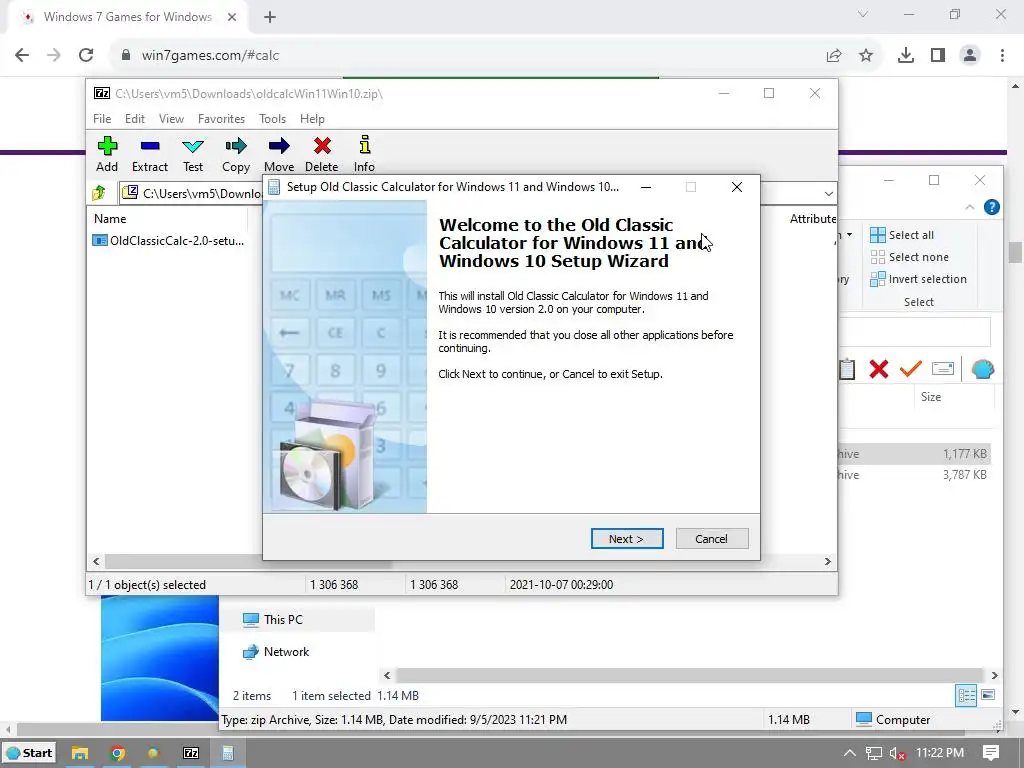Click the share page icon in Chrome
This screenshot has height=768, width=1024.
coord(834,56)
